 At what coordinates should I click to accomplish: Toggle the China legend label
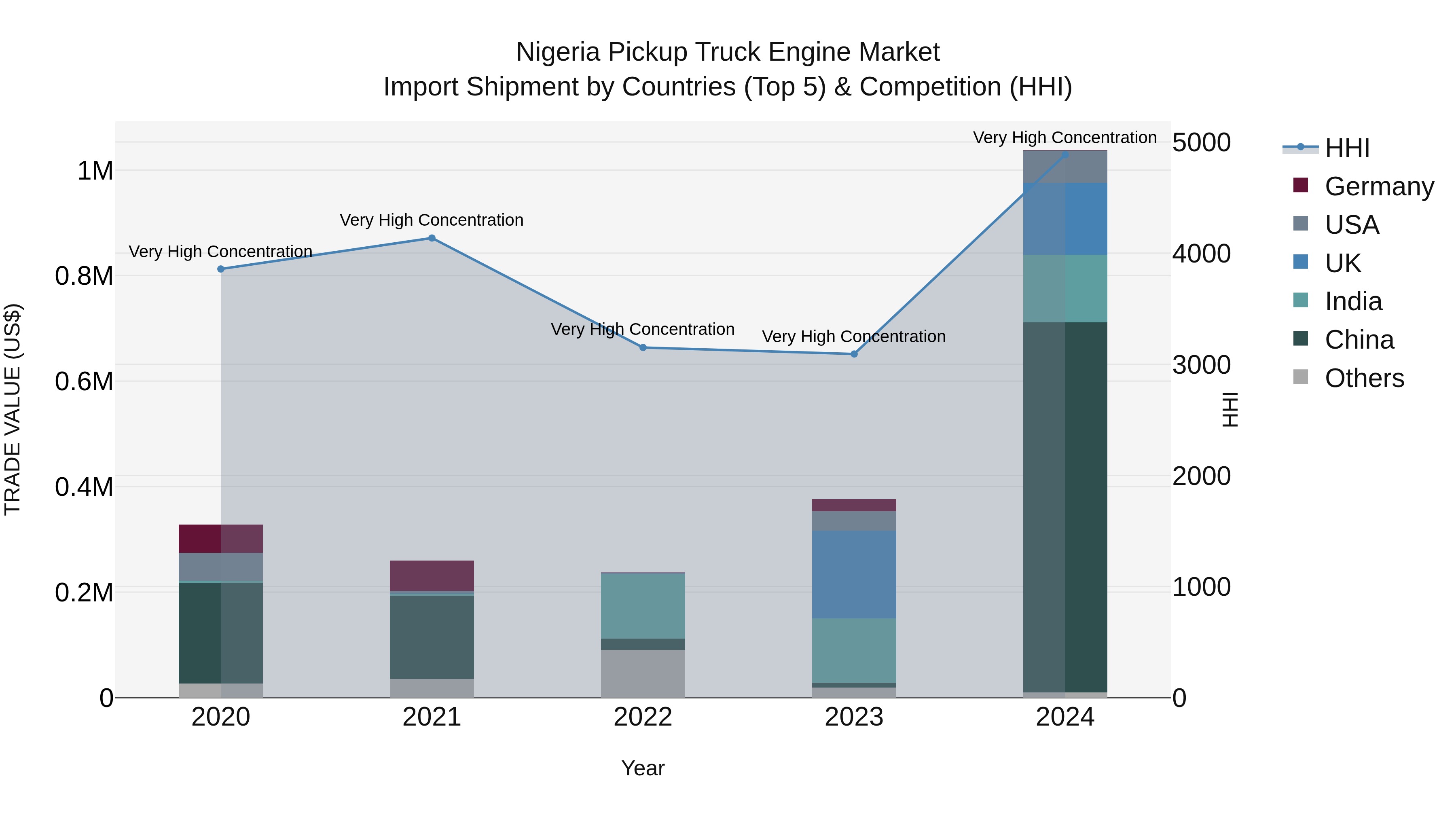(1359, 340)
